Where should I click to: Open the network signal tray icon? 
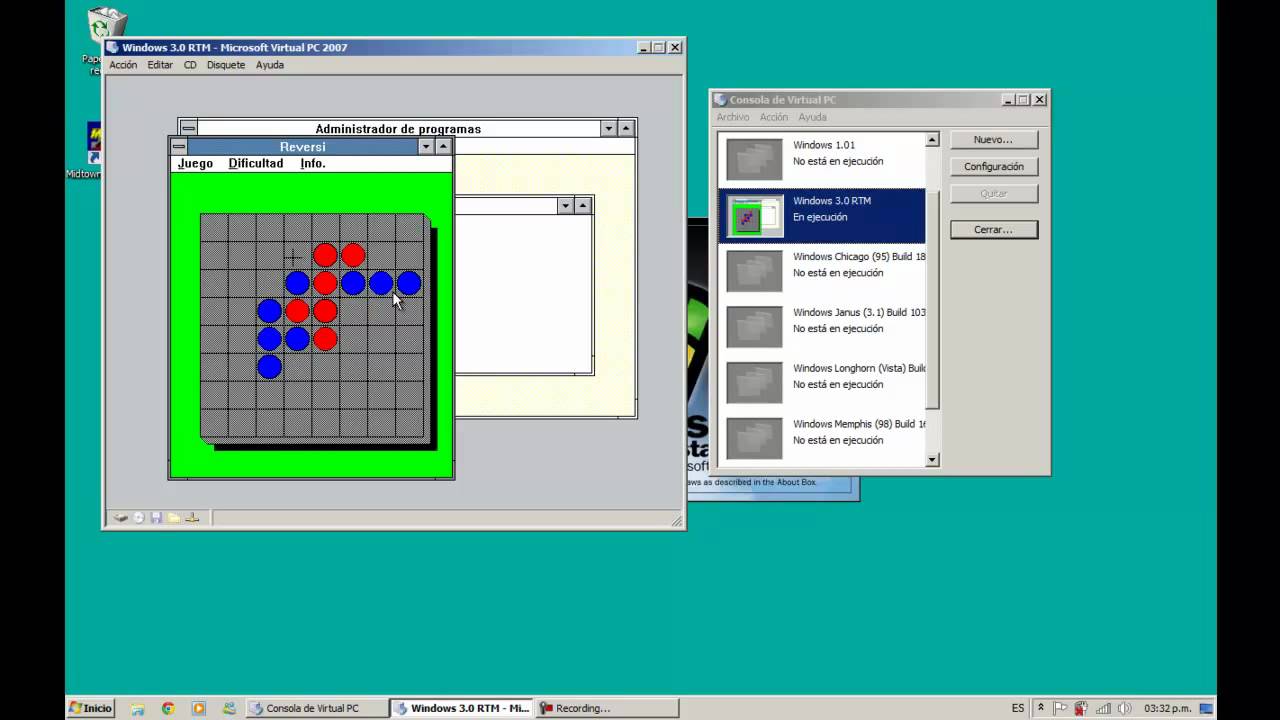1104,708
